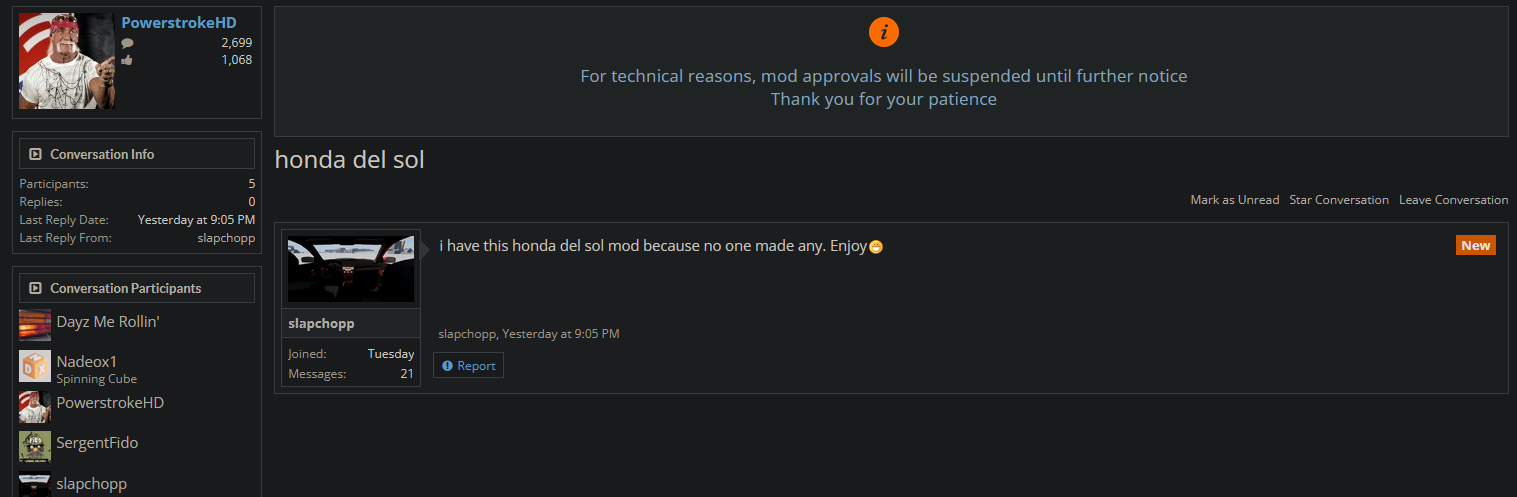Collapse the Conversation Info panel toggle icon
Screen dimensions: 1517x497
pyautogui.click(x=36, y=154)
